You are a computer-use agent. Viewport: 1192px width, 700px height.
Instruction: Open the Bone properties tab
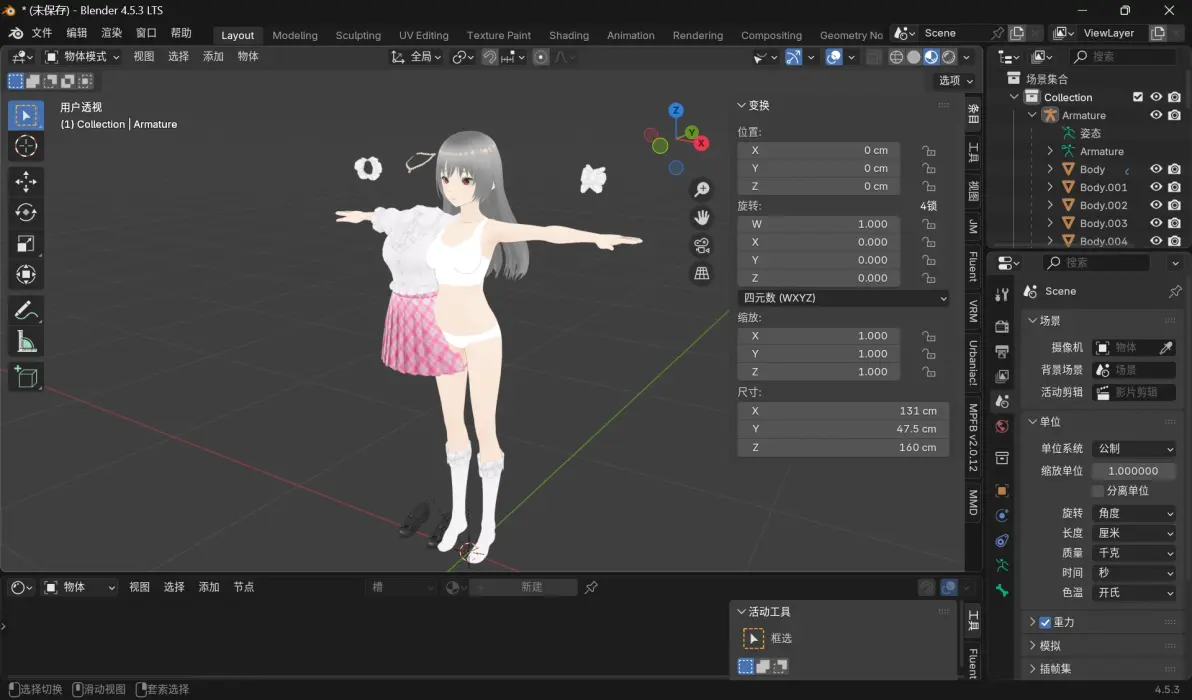[1002, 591]
